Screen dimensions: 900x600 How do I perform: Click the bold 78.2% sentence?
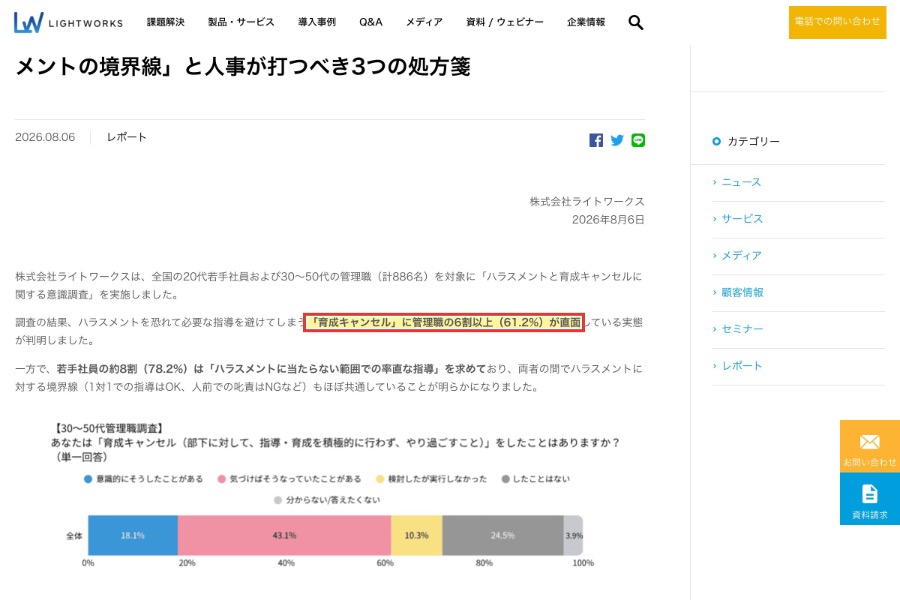click(x=271, y=369)
